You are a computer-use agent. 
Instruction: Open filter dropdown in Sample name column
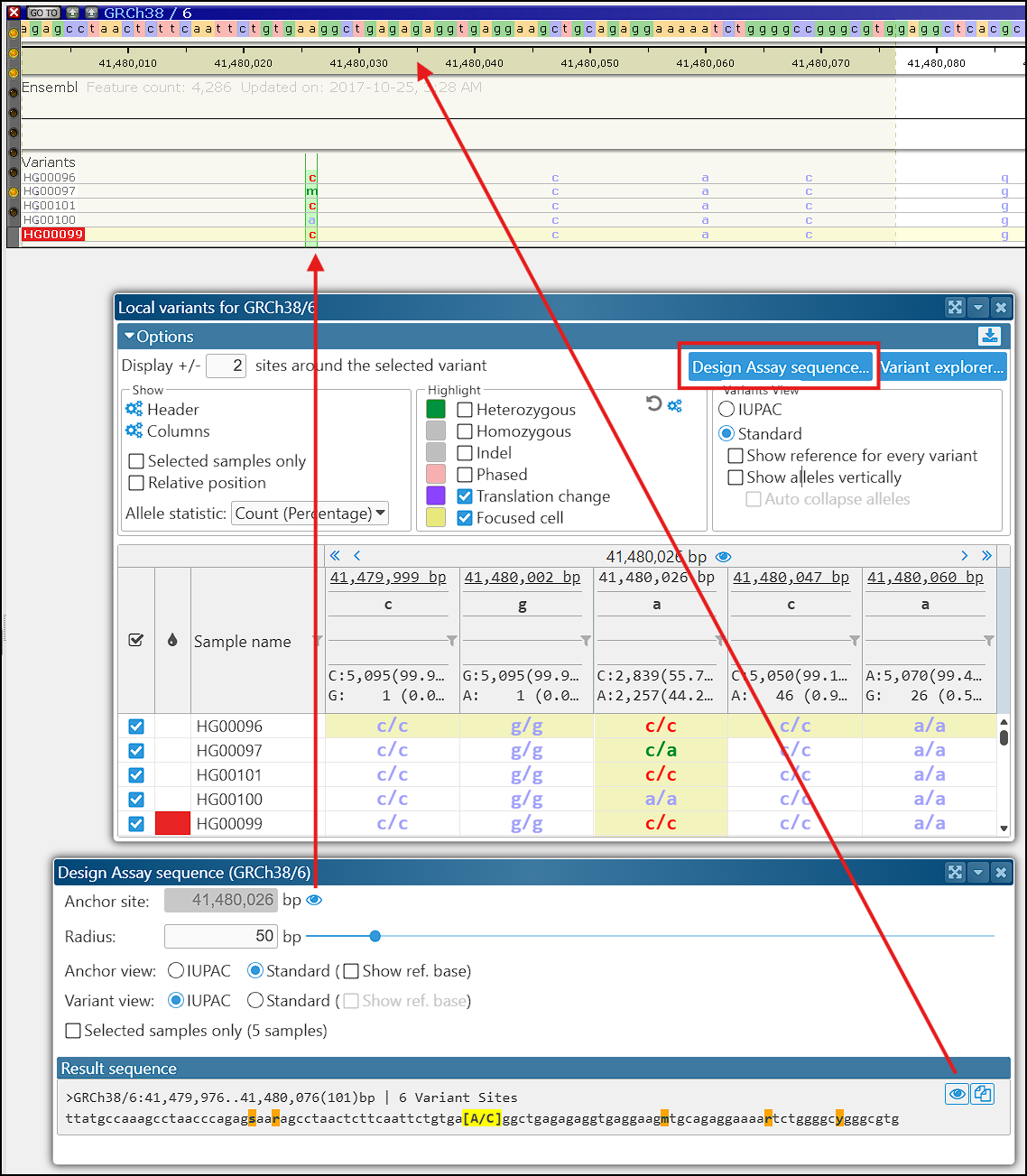pos(317,641)
